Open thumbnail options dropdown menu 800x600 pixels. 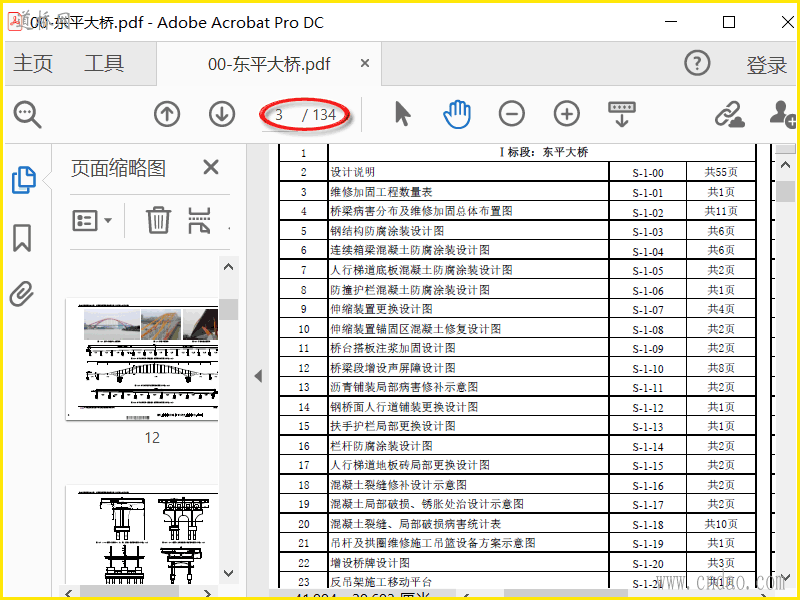[x=92, y=220]
